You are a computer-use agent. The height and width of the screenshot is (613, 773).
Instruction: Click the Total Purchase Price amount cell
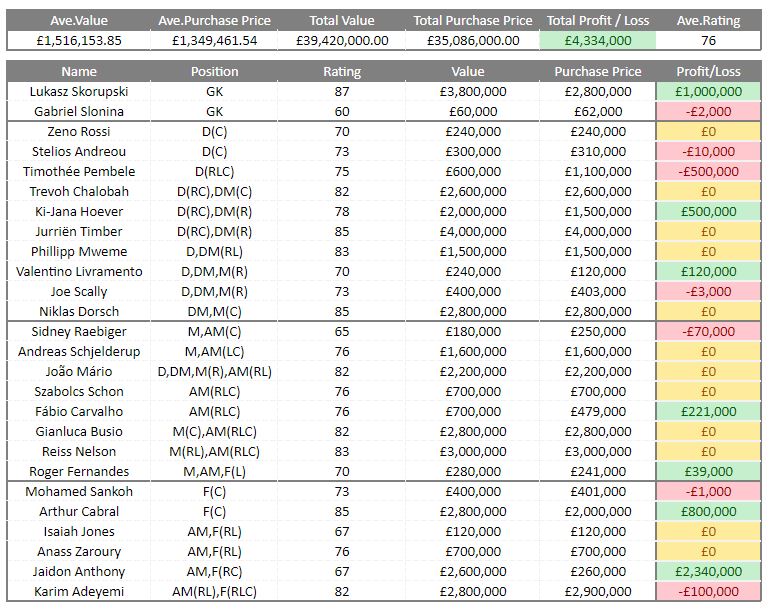(x=474, y=40)
